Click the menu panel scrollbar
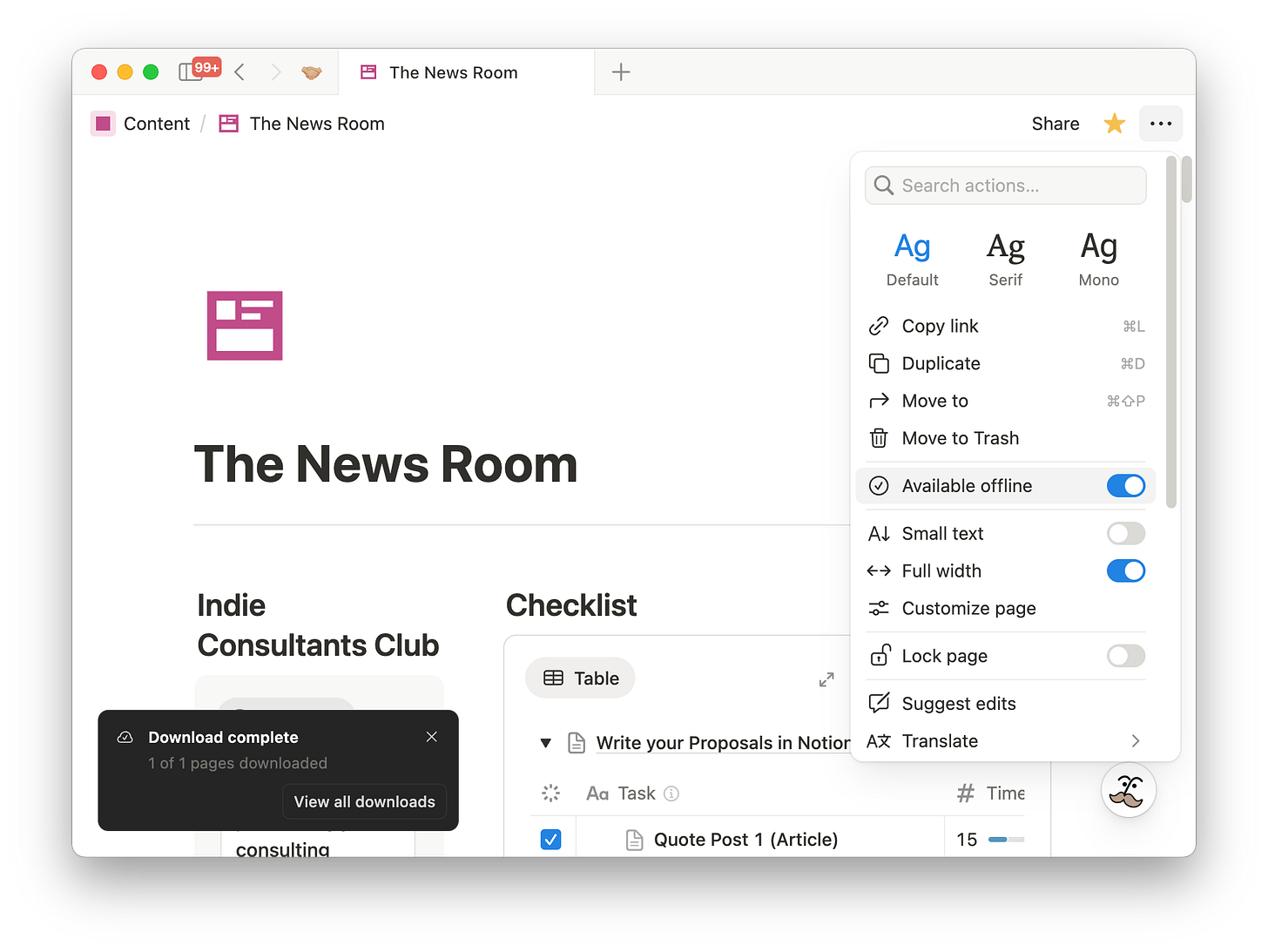The width and height of the screenshot is (1268, 952). pyautogui.click(x=1171, y=332)
